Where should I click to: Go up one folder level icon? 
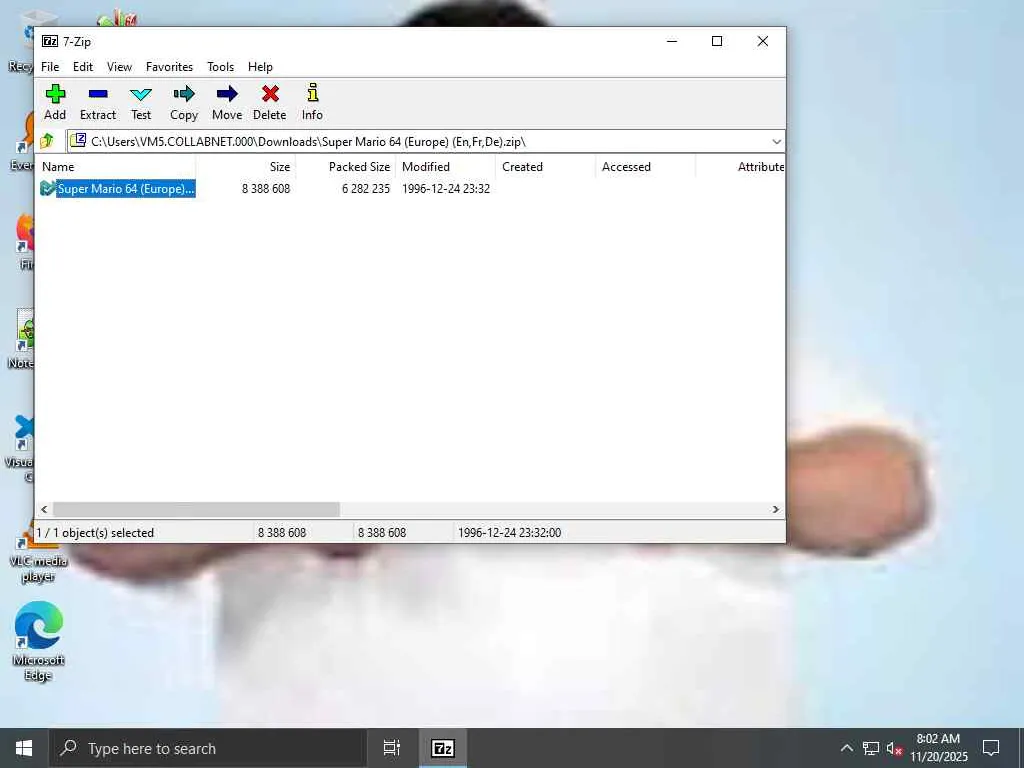click(x=47, y=141)
